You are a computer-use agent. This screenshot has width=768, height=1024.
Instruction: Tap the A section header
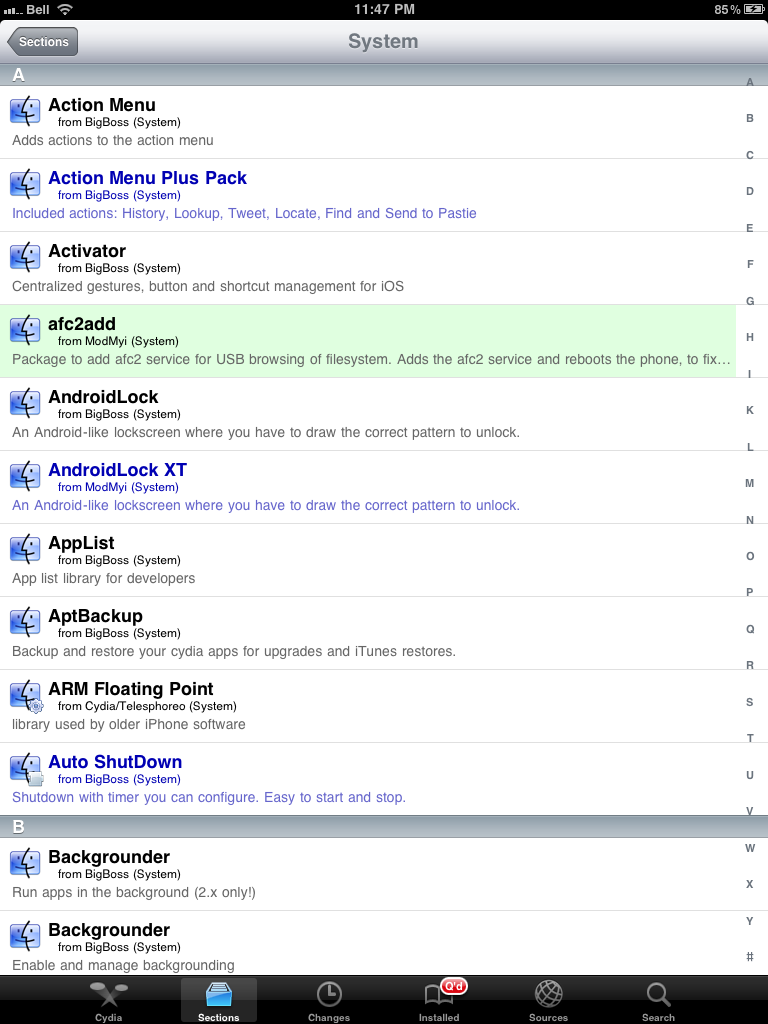[x=384, y=75]
